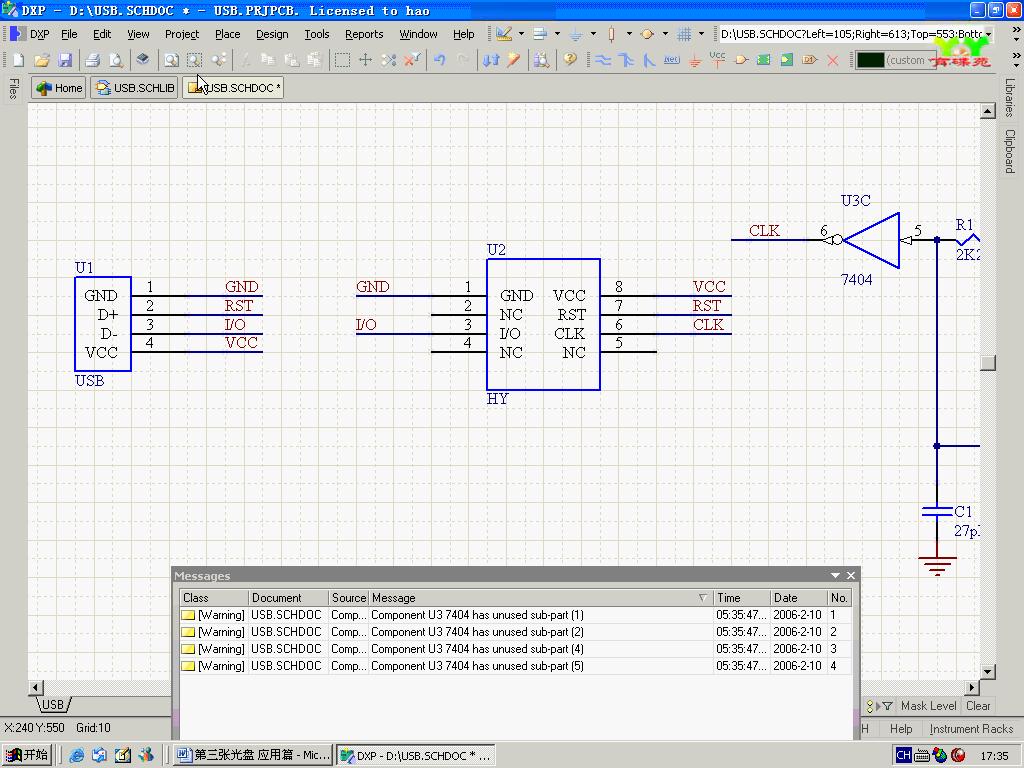
Task: Select the warning about unused sub-part (1)
Action: pyautogui.click(x=515, y=615)
